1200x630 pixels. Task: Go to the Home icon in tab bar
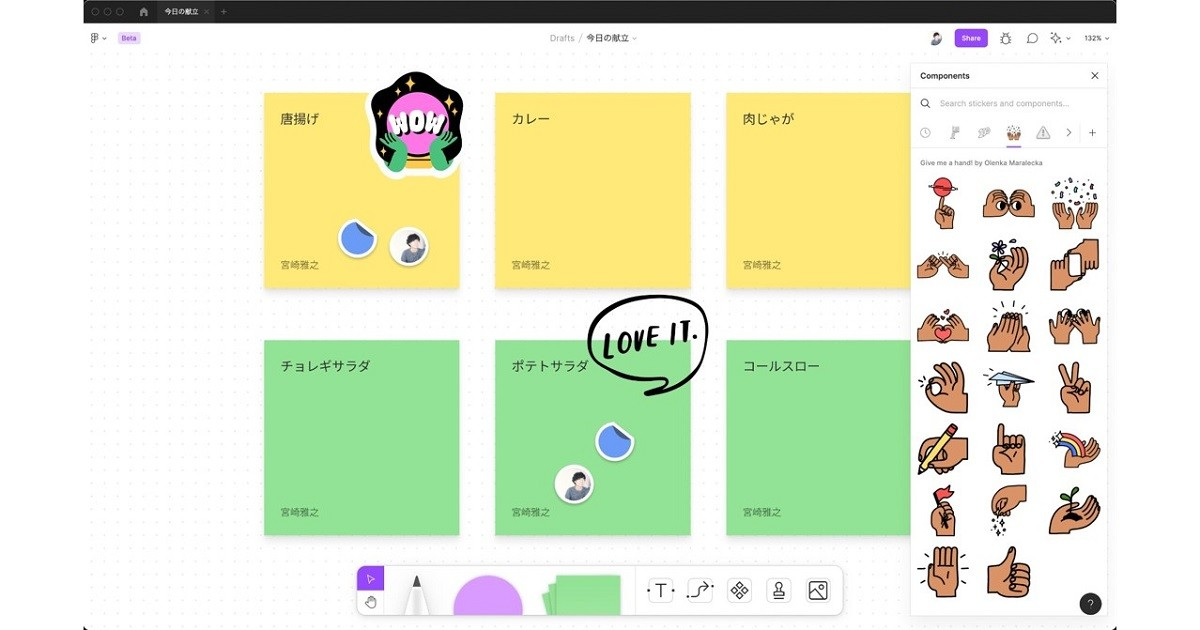point(144,11)
